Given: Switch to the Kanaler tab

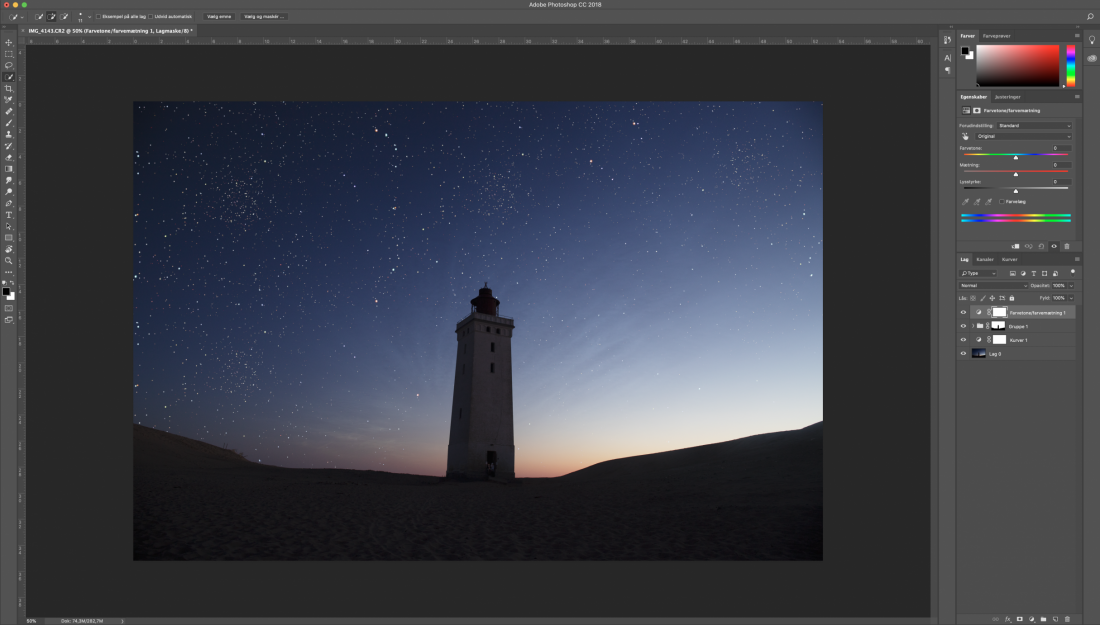Looking at the screenshot, I should click(985, 259).
